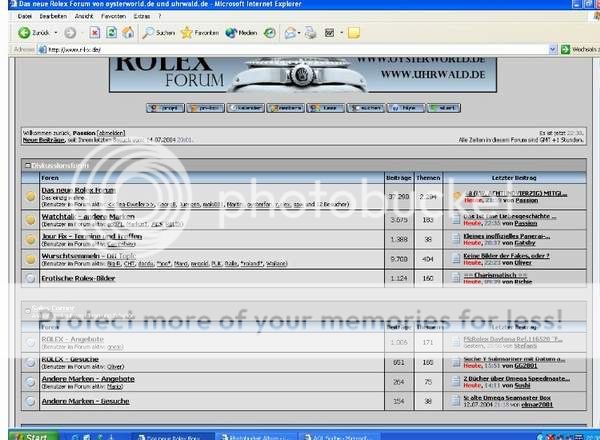
Task: Click status icon beside Andere Marken - Angebote
Action: (30, 382)
